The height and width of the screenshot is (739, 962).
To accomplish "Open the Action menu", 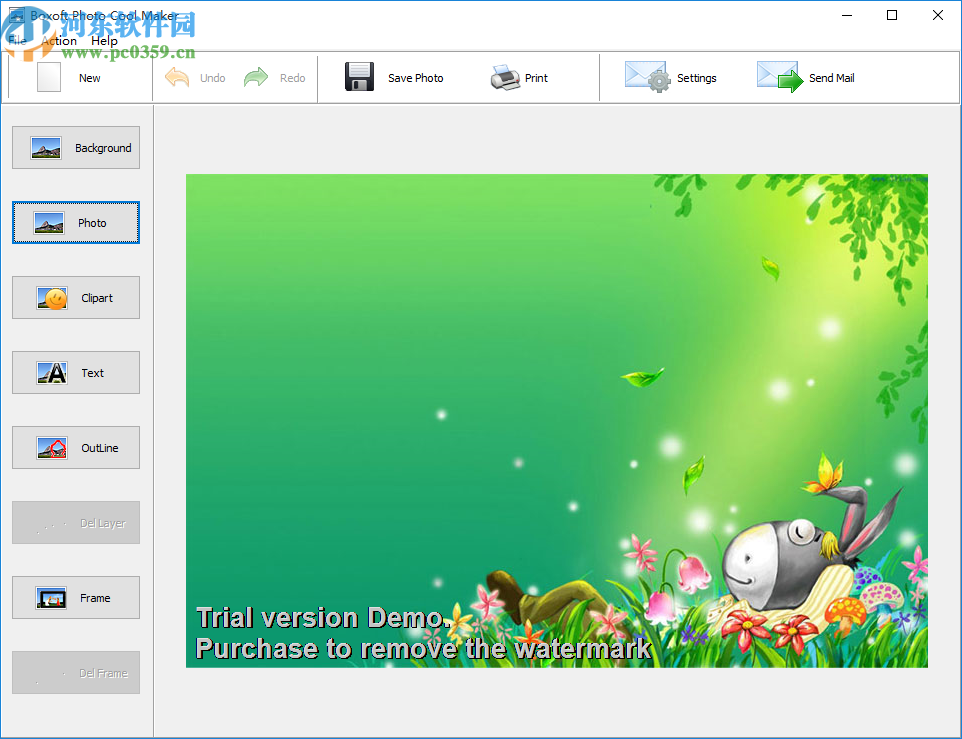I will (x=59, y=40).
